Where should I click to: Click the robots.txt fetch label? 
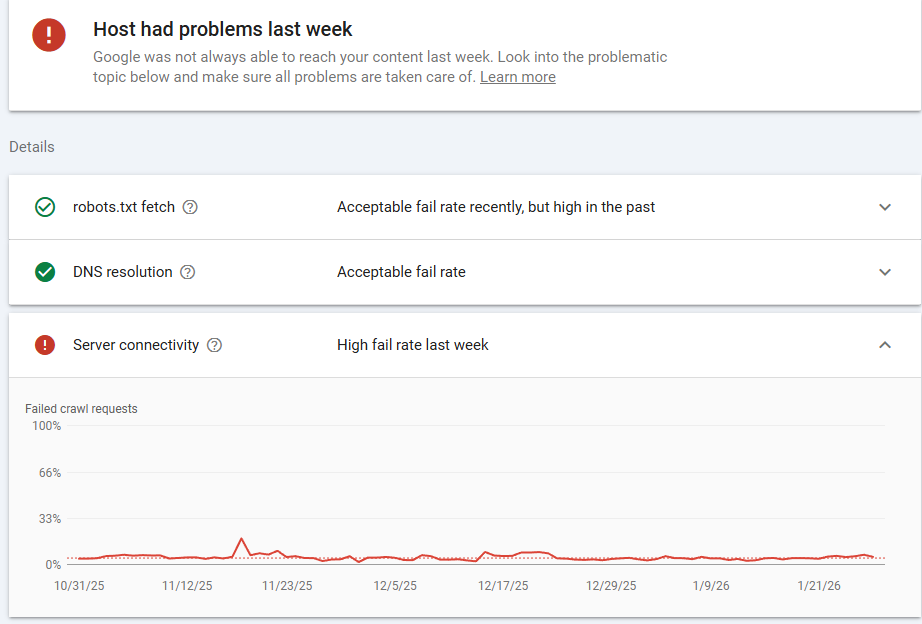point(124,207)
